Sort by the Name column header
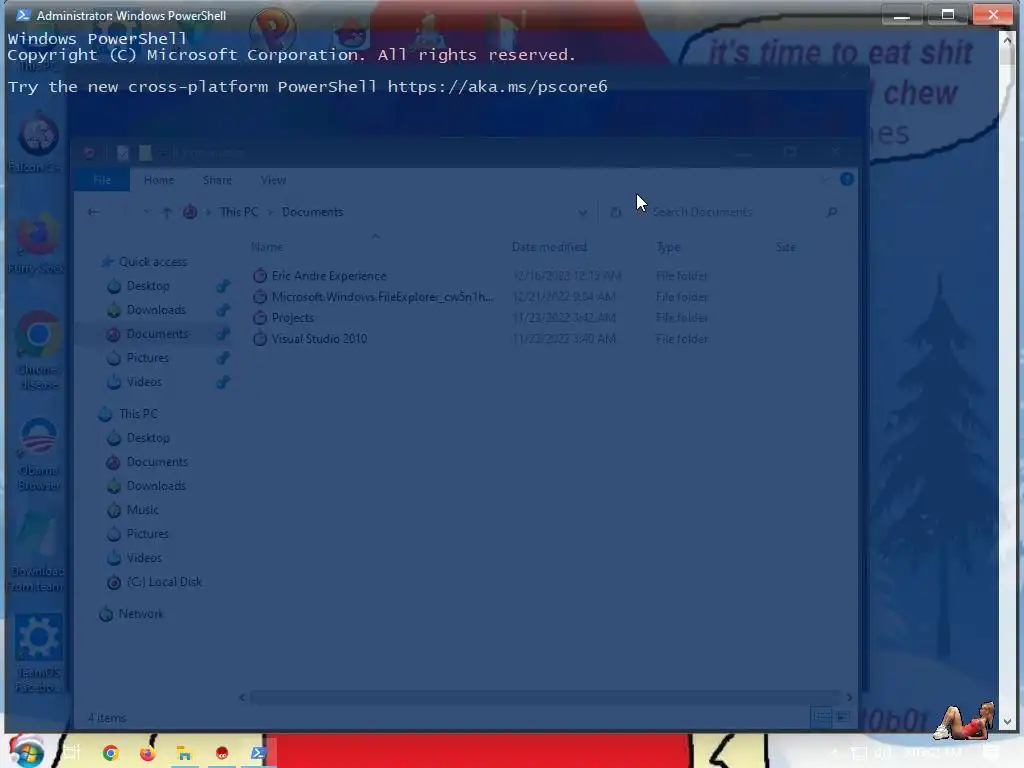The height and width of the screenshot is (768, 1024). pyautogui.click(x=267, y=247)
